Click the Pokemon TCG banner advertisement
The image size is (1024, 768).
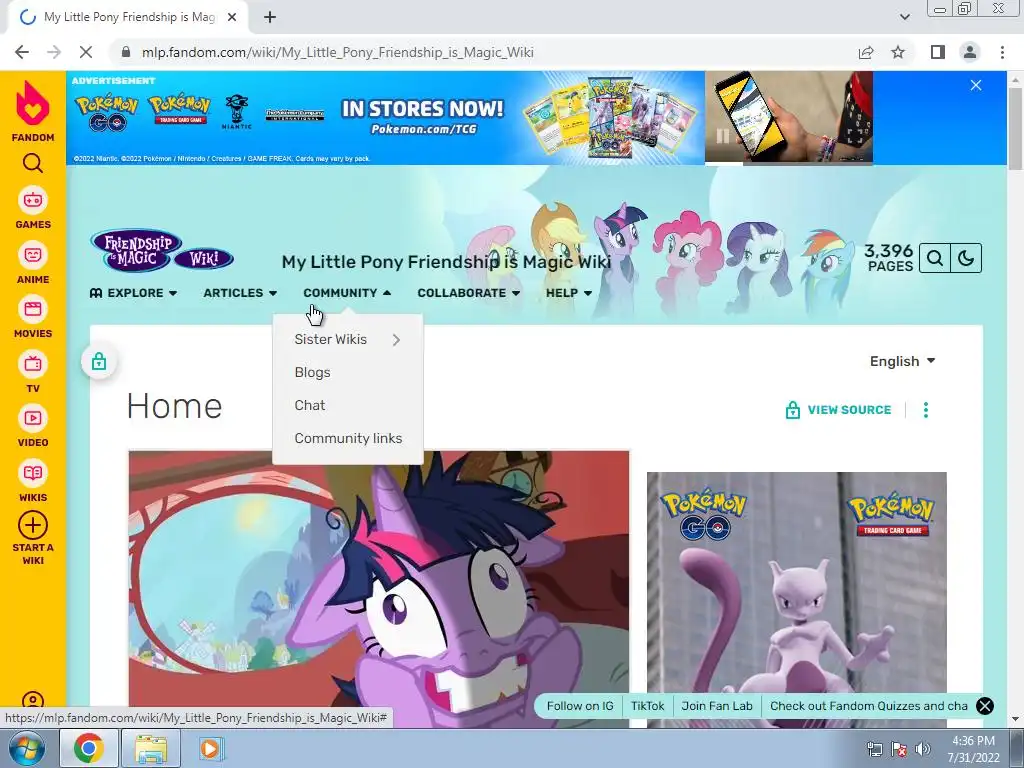click(x=385, y=118)
